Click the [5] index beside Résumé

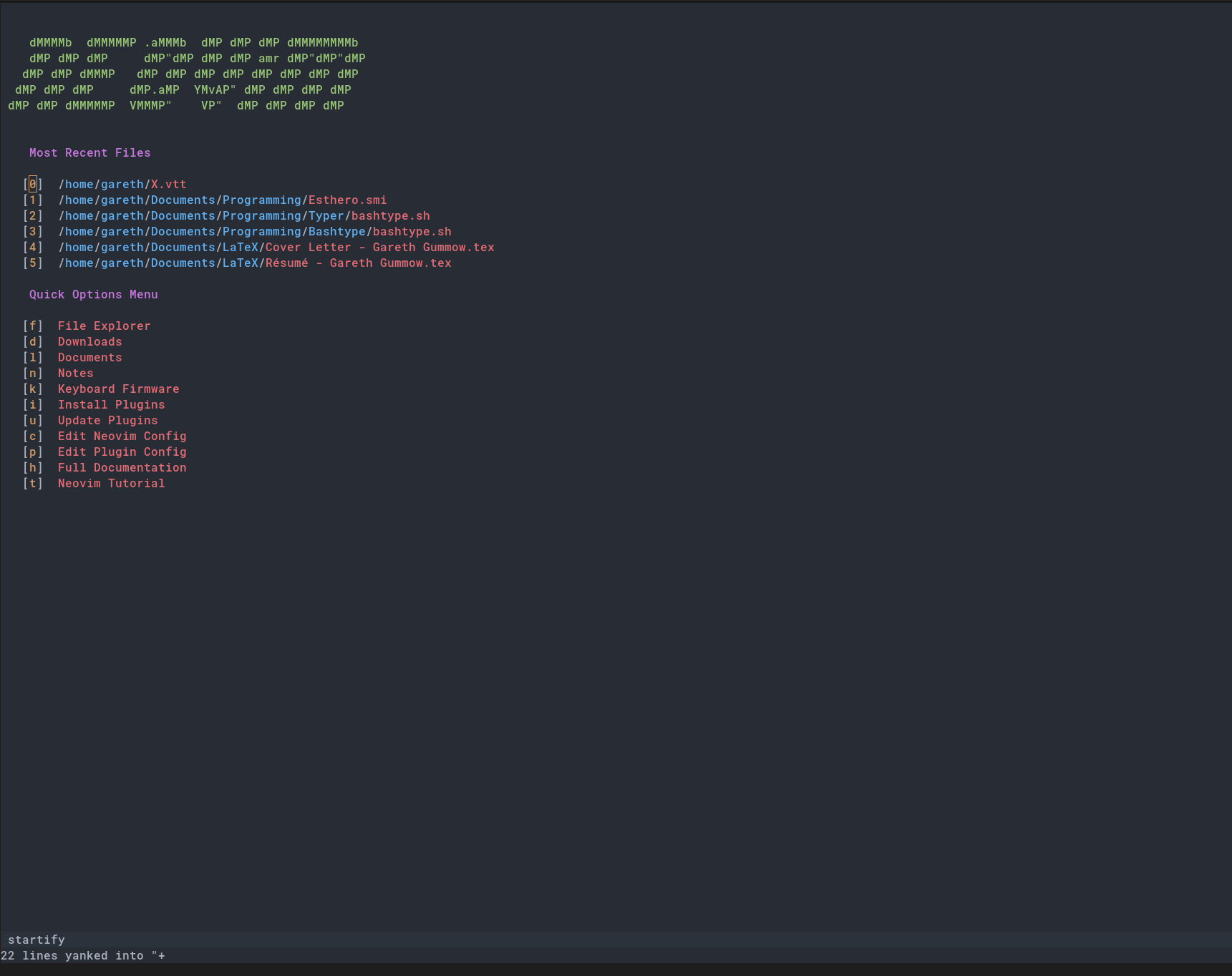(33, 263)
